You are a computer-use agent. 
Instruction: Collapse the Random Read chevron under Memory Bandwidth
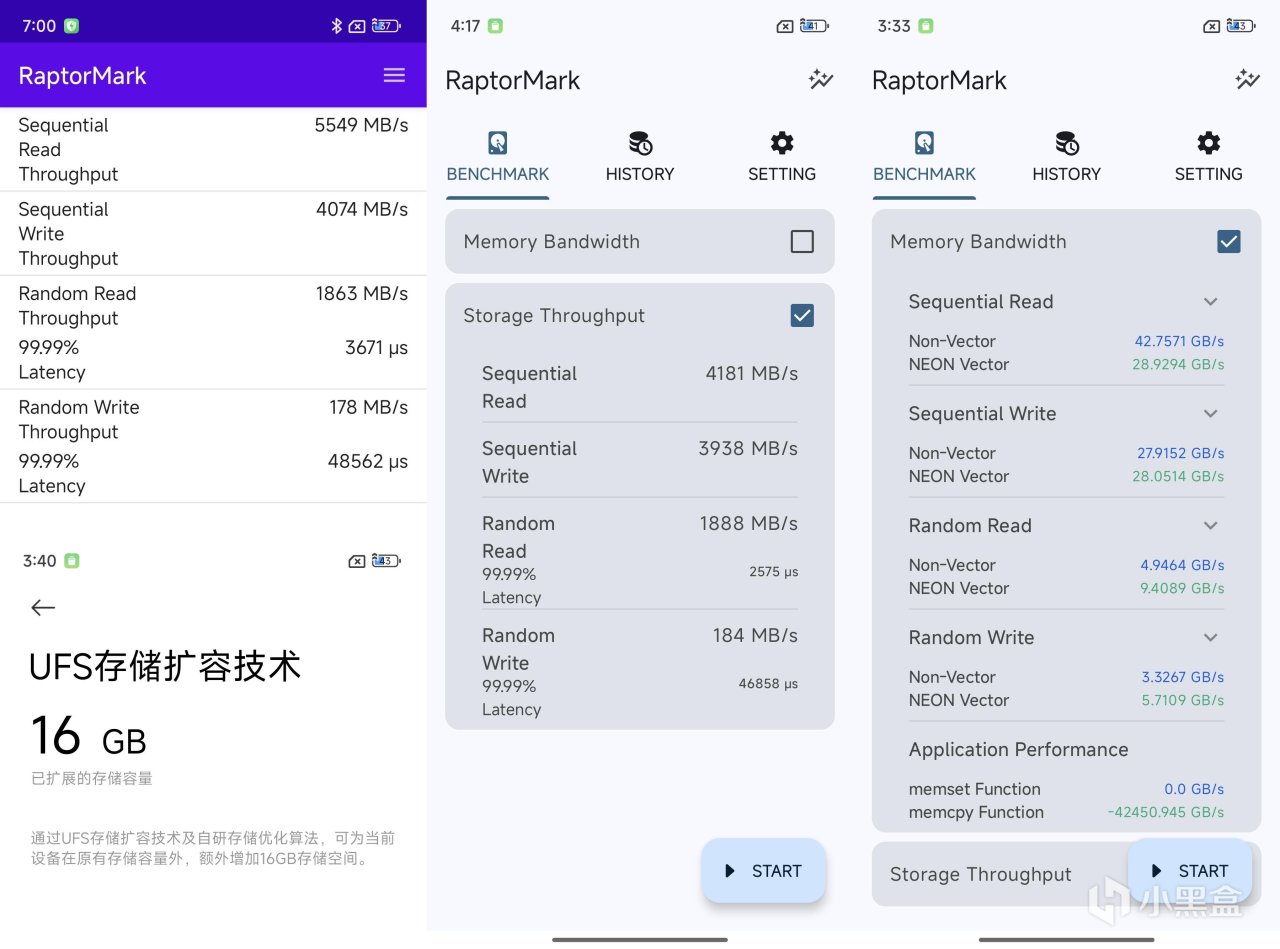pos(1210,526)
